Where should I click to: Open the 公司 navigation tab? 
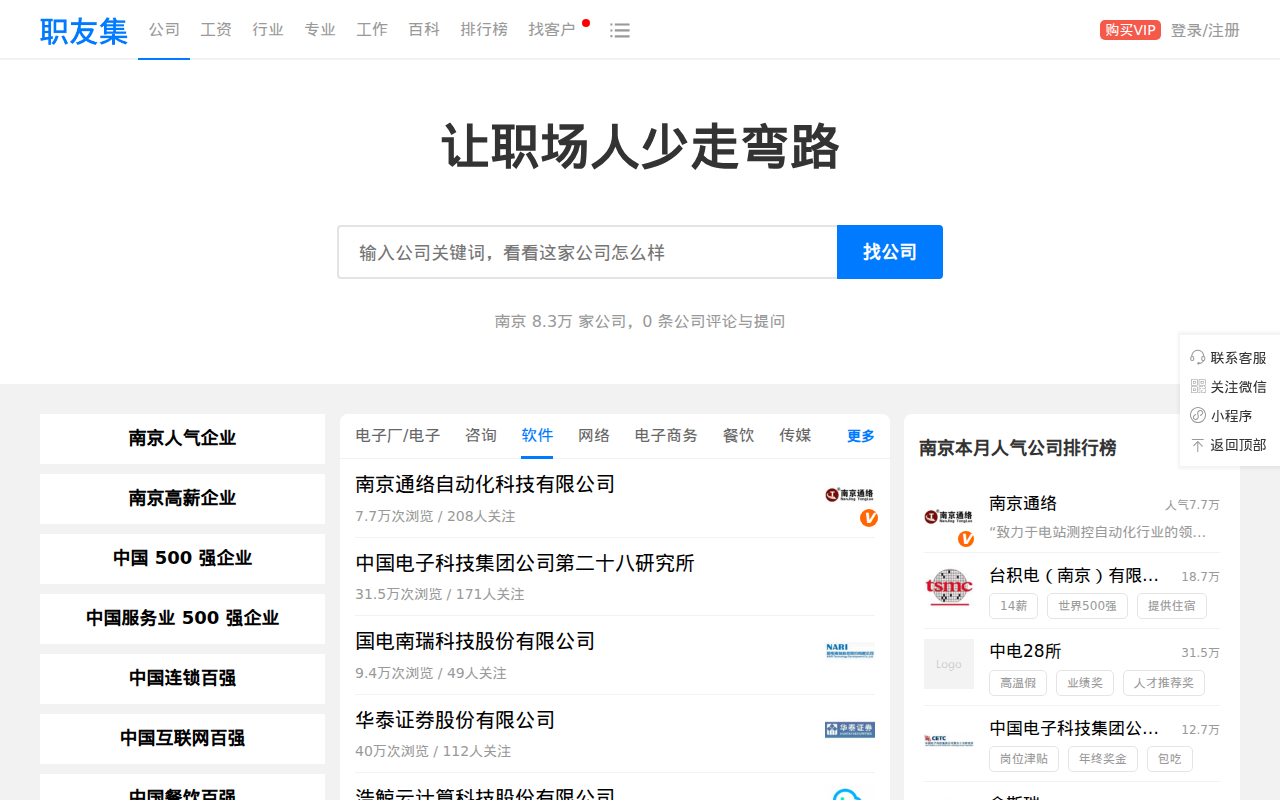pyautogui.click(x=164, y=30)
